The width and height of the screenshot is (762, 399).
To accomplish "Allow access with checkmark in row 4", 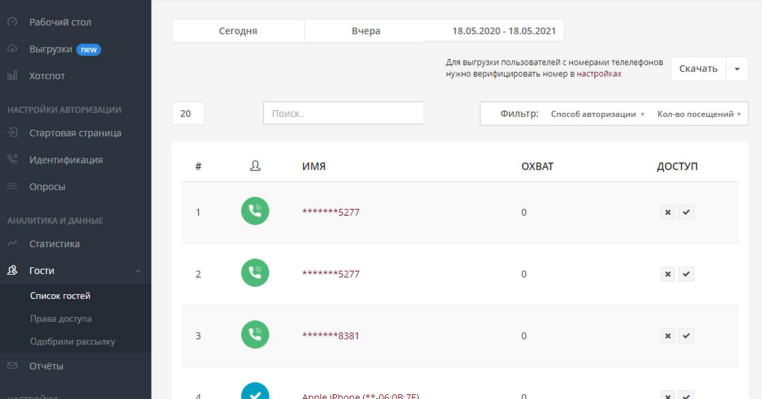I will coord(686,395).
